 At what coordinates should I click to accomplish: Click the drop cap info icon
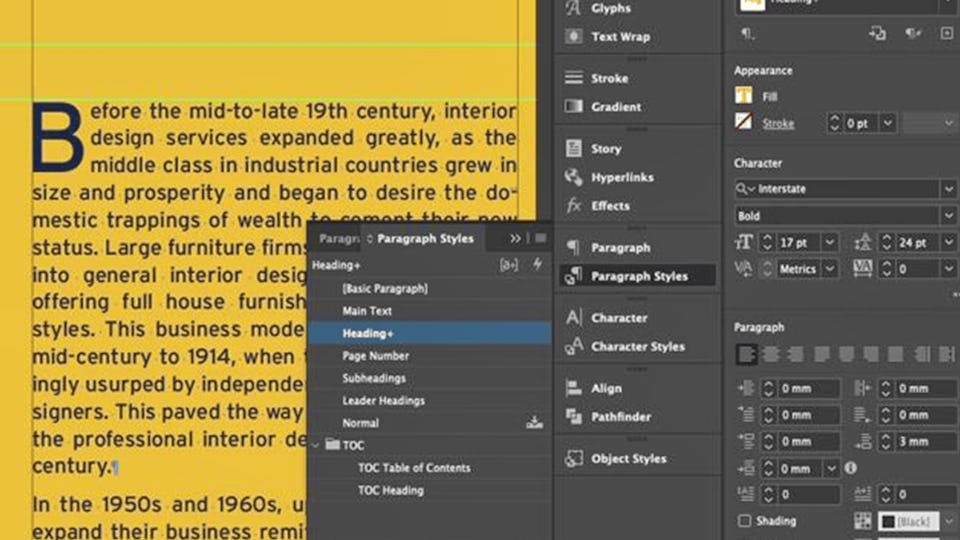click(x=850, y=468)
